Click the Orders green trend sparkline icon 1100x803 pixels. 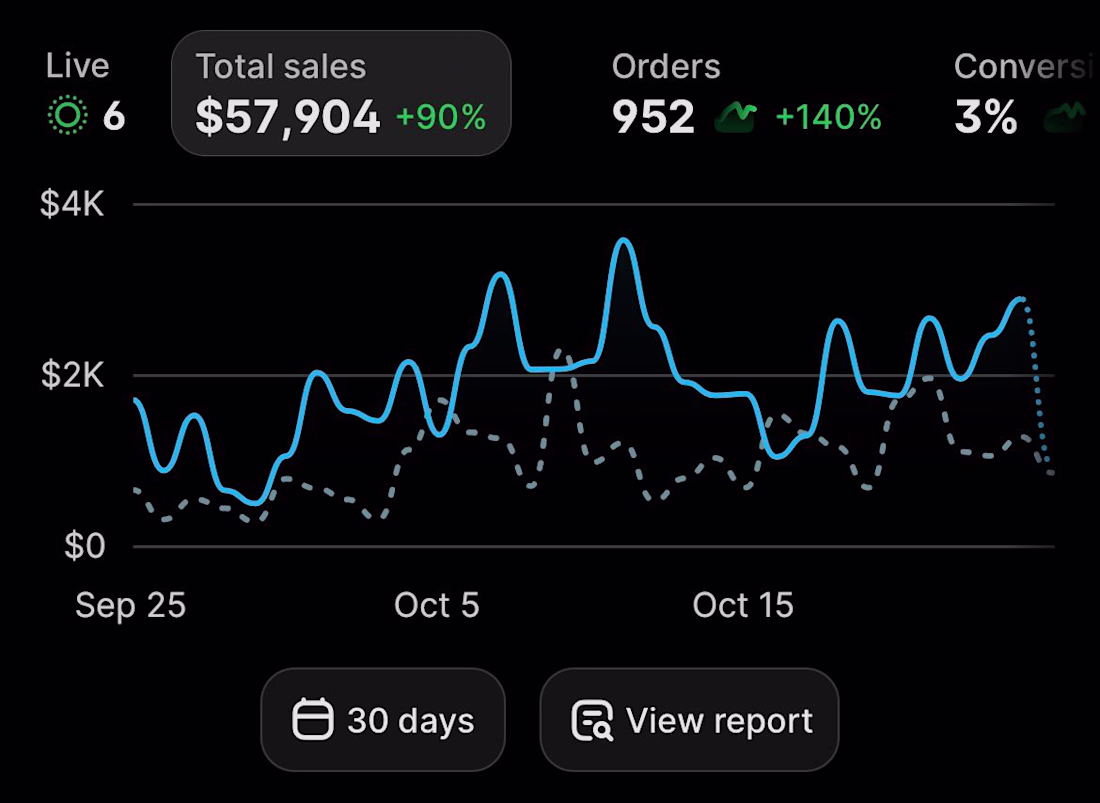coord(736,117)
